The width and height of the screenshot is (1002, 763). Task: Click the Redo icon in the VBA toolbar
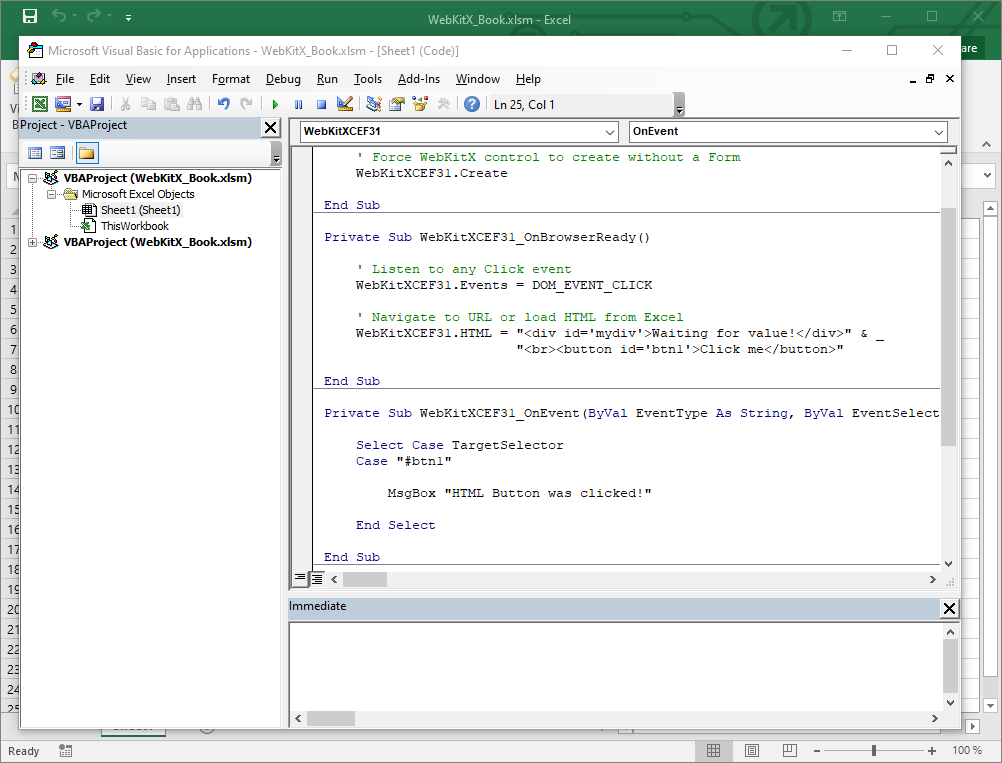[x=246, y=104]
